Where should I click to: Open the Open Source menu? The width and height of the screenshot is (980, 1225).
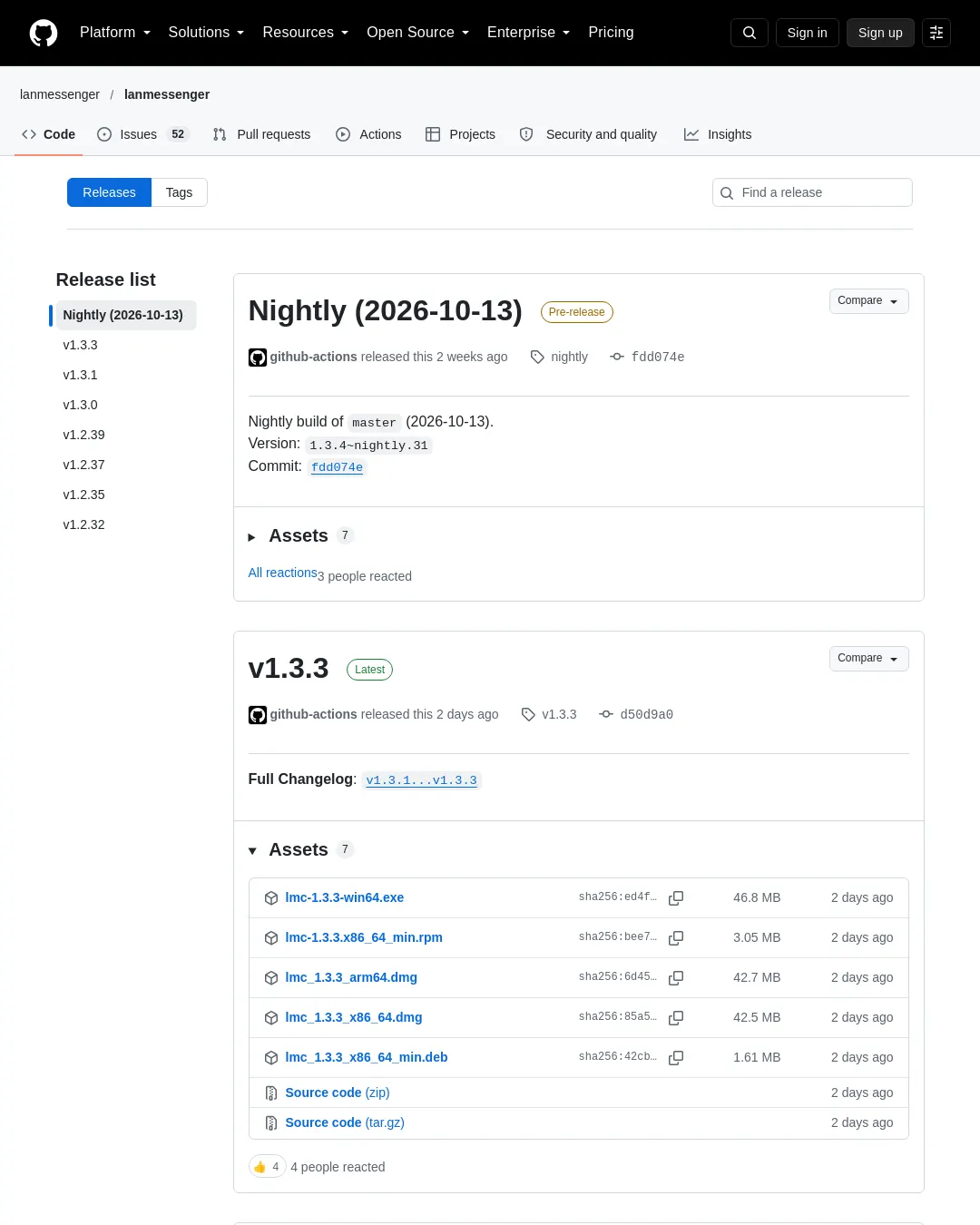pos(418,33)
